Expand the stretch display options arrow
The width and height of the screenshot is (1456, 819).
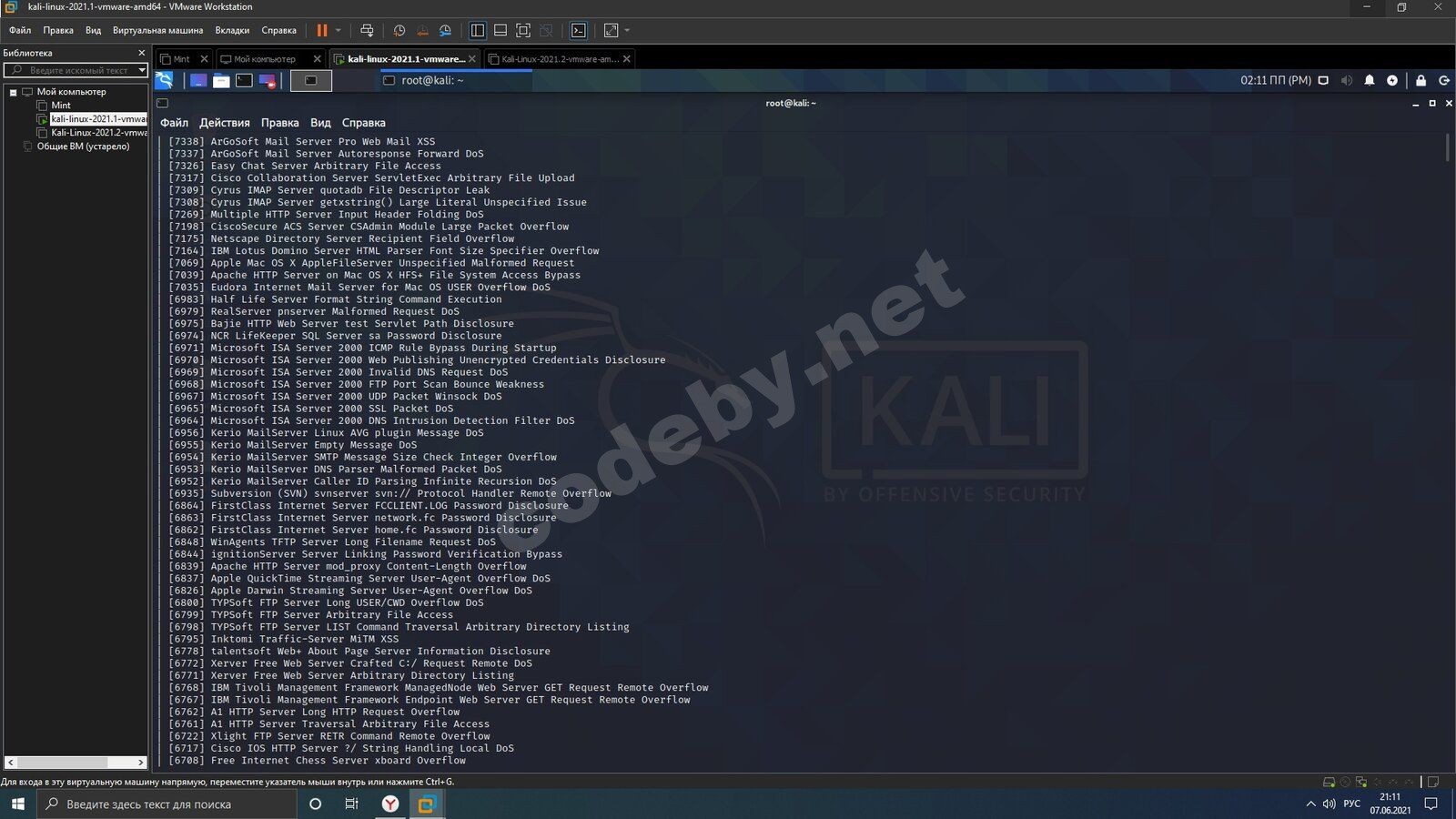pyautogui.click(x=627, y=30)
